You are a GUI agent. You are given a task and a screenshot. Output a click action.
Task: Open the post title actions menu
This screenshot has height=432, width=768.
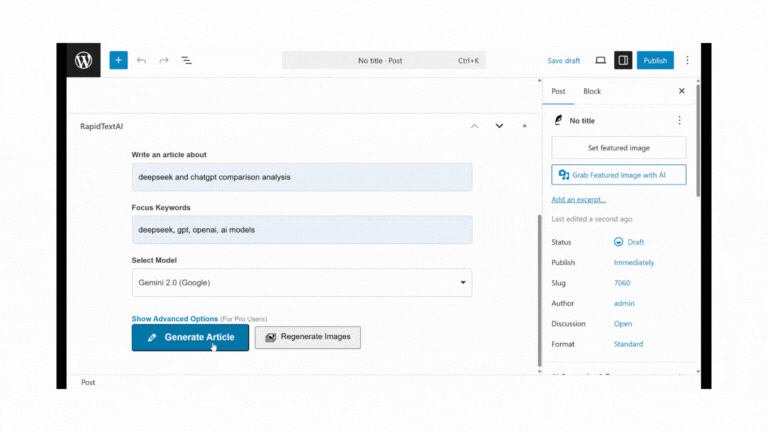[x=679, y=120]
